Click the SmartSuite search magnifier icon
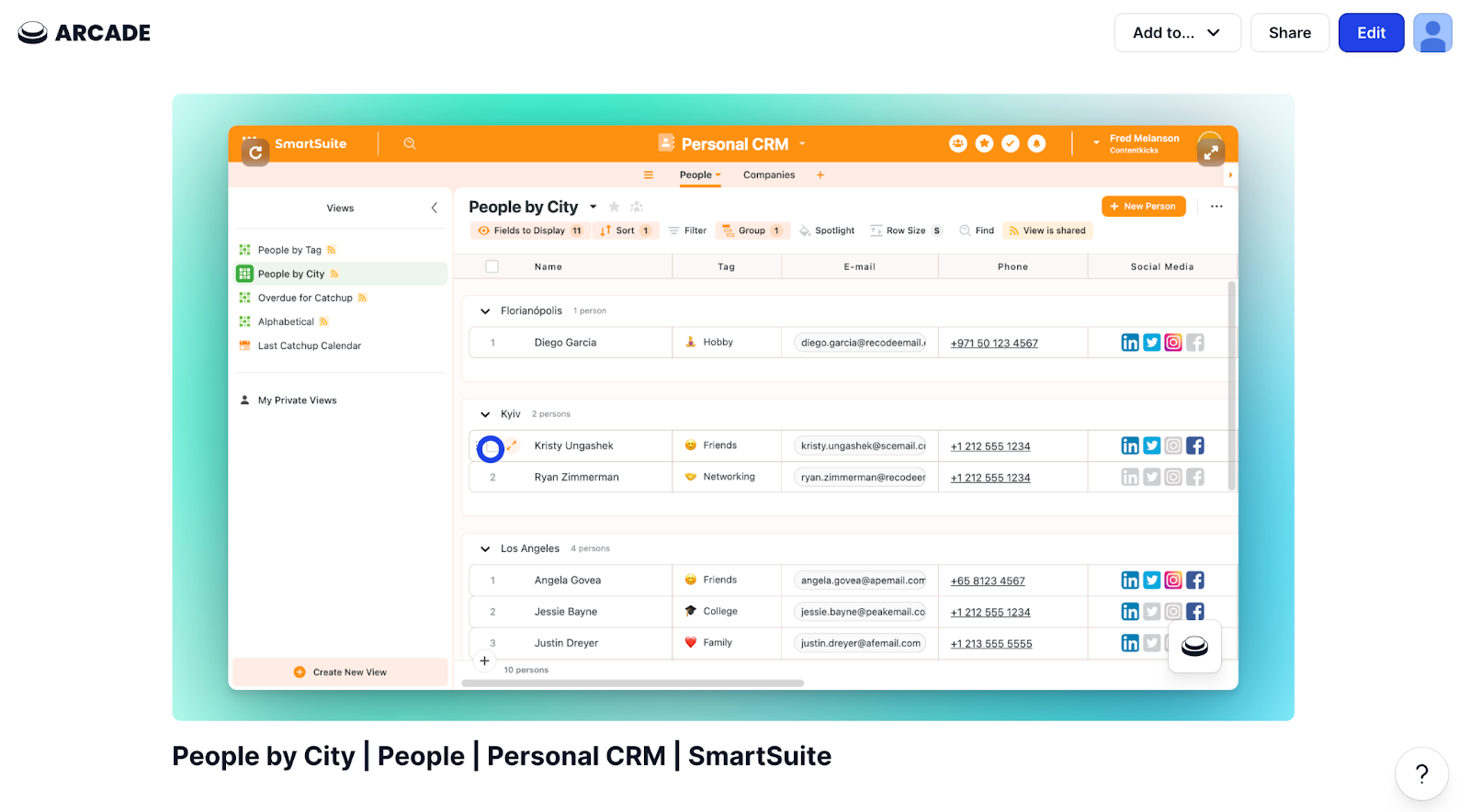The image size is (1470, 812). tap(410, 143)
